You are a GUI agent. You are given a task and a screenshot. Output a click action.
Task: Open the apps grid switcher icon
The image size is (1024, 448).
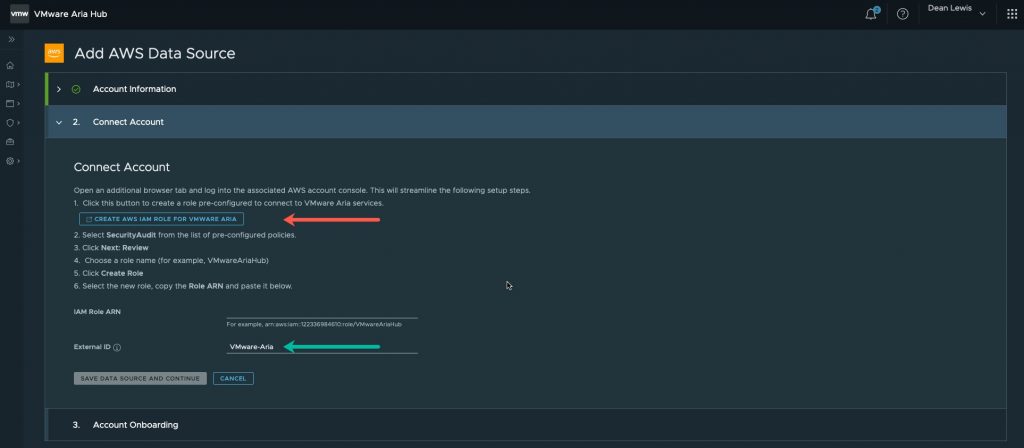coord(1012,14)
